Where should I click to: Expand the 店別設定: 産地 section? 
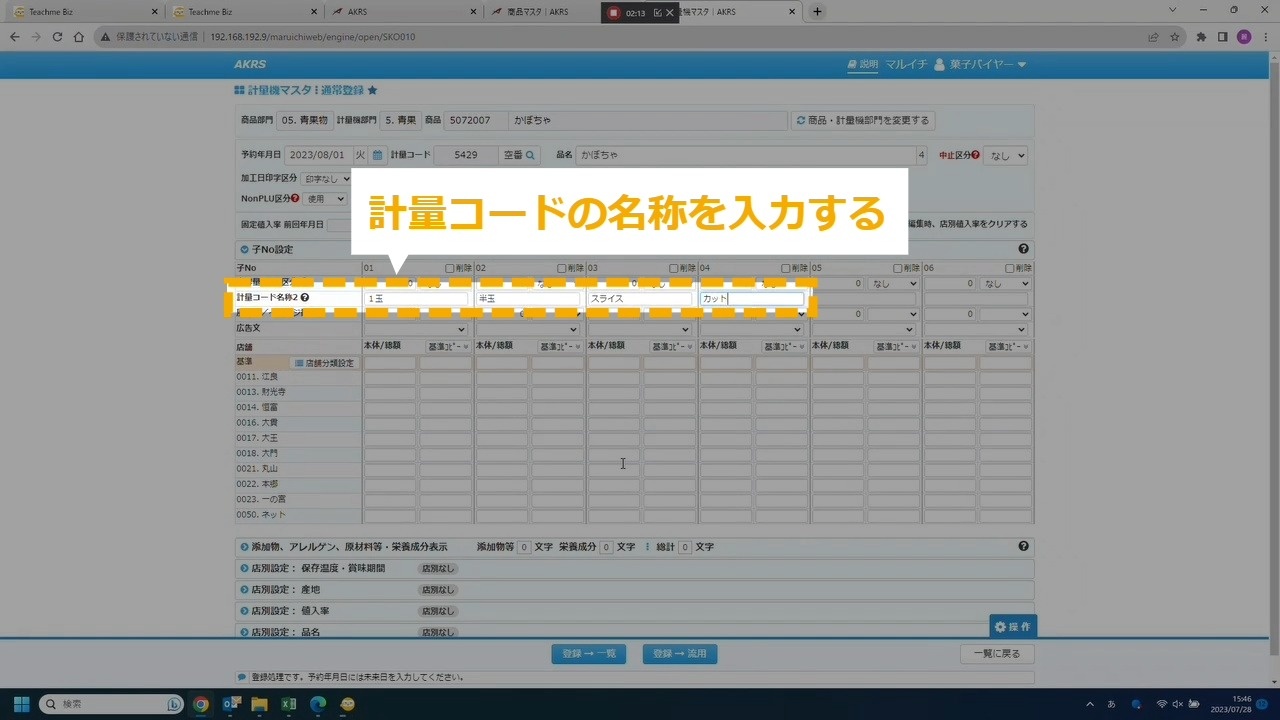click(x=244, y=590)
